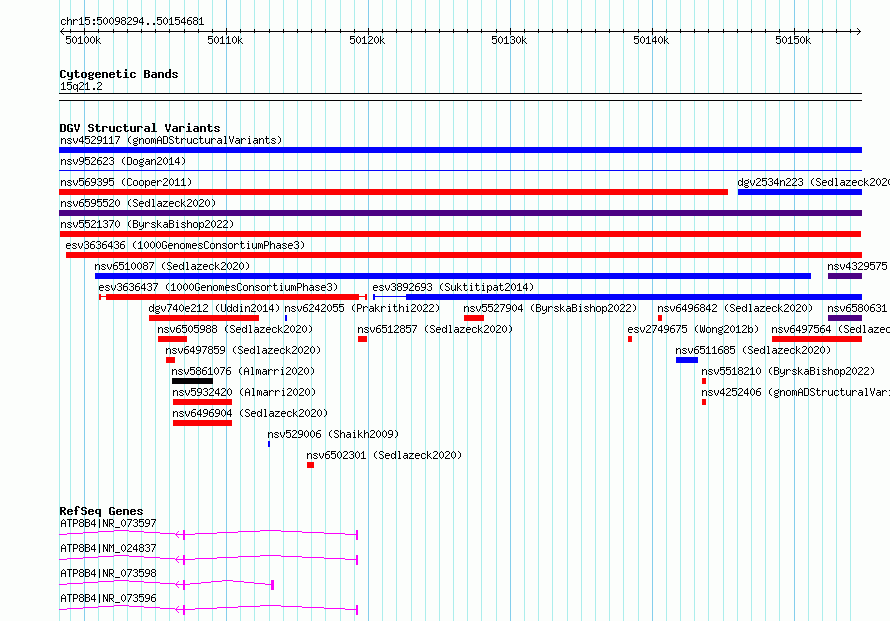This screenshot has height=621, width=890.
Task: Click the nsv6242055 (Prakrithi2022) label
Action: 362,308
